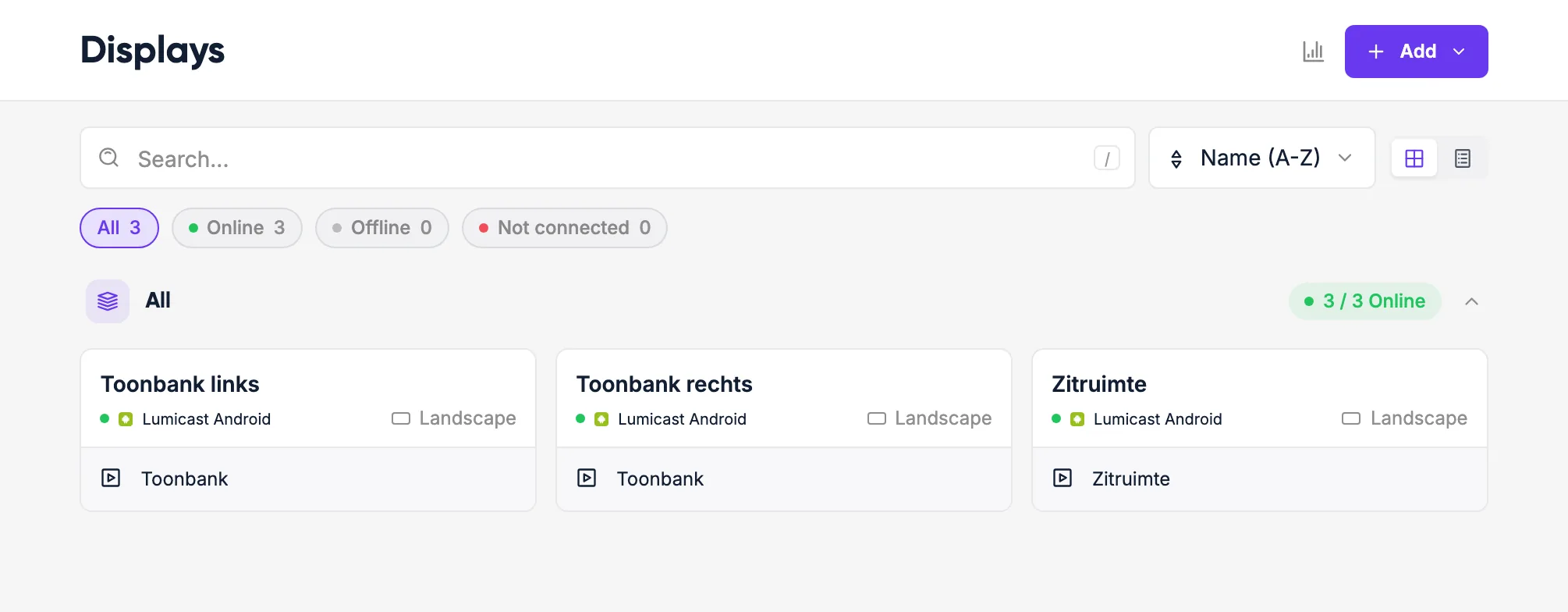Select the All 3 filter tab
The image size is (1568, 612).
coord(119,228)
